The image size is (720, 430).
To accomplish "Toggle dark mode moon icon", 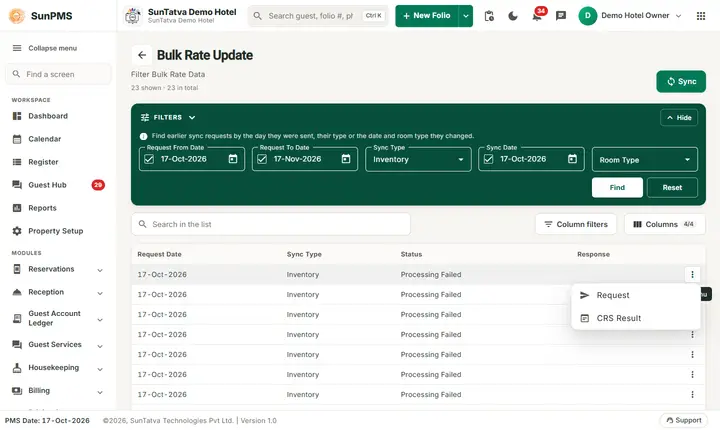I will click(513, 16).
